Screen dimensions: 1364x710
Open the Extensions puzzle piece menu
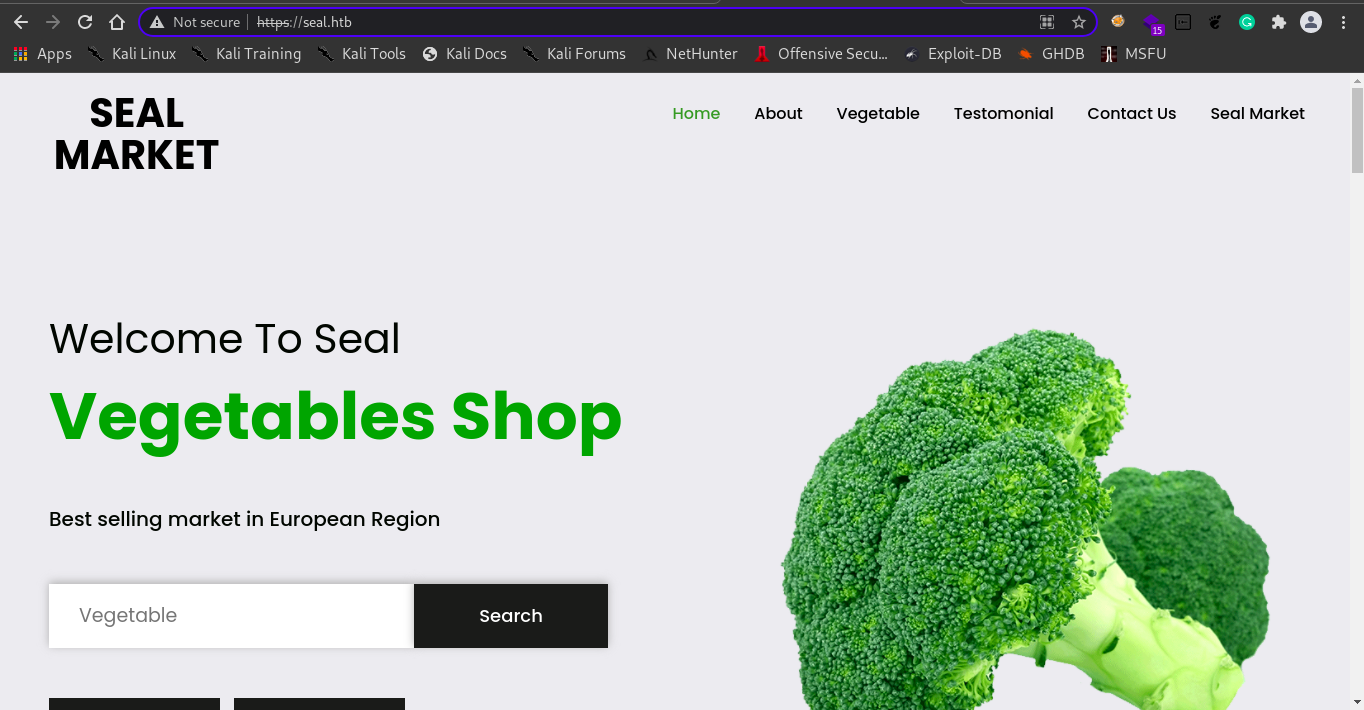click(1278, 22)
